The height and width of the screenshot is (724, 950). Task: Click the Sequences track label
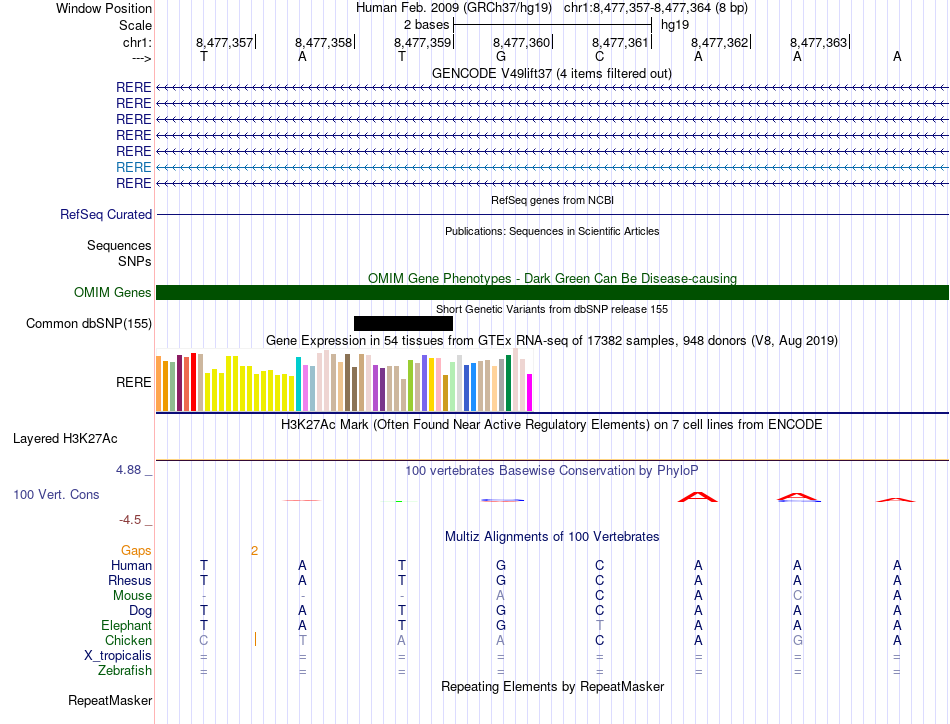pyautogui.click(x=119, y=245)
